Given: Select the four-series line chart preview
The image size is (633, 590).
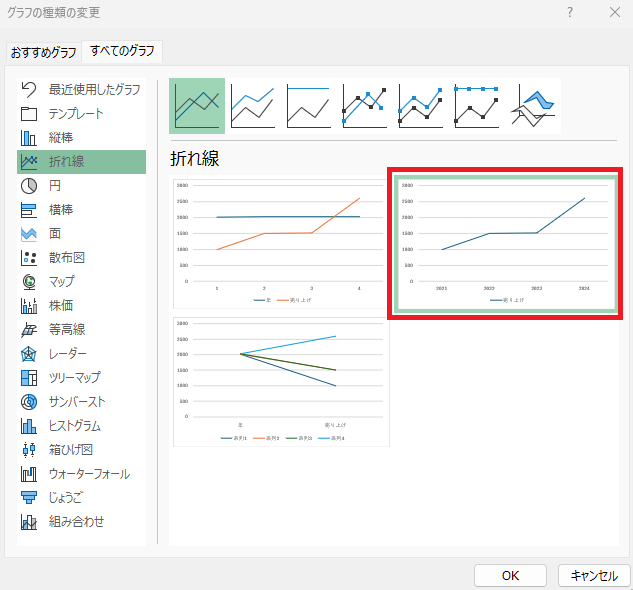Looking at the screenshot, I should pos(281,382).
